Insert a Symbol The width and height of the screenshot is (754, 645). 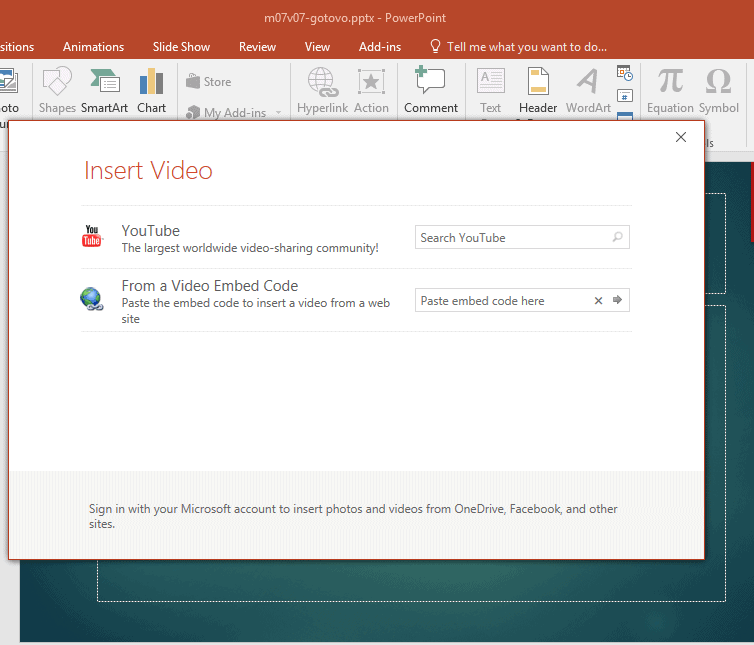click(x=718, y=90)
